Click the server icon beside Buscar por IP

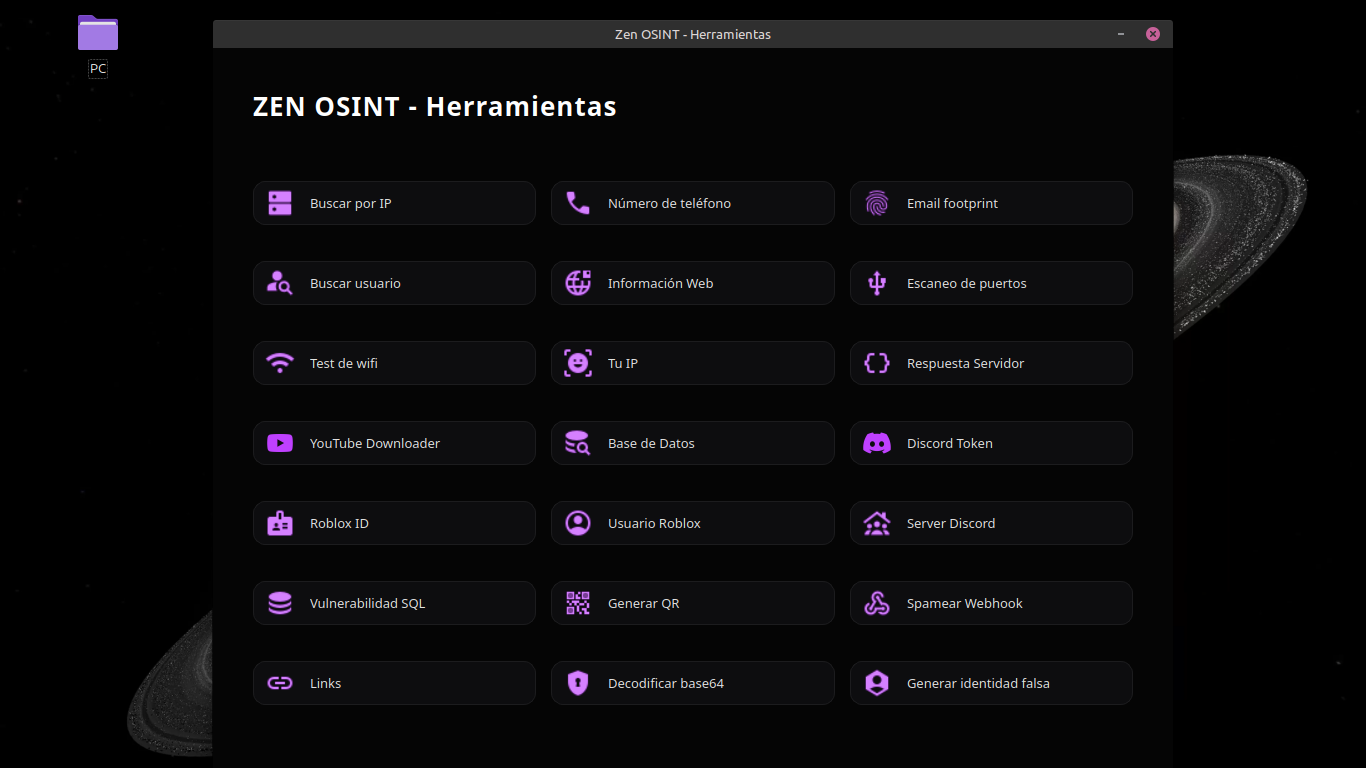click(x=280, y=203)
